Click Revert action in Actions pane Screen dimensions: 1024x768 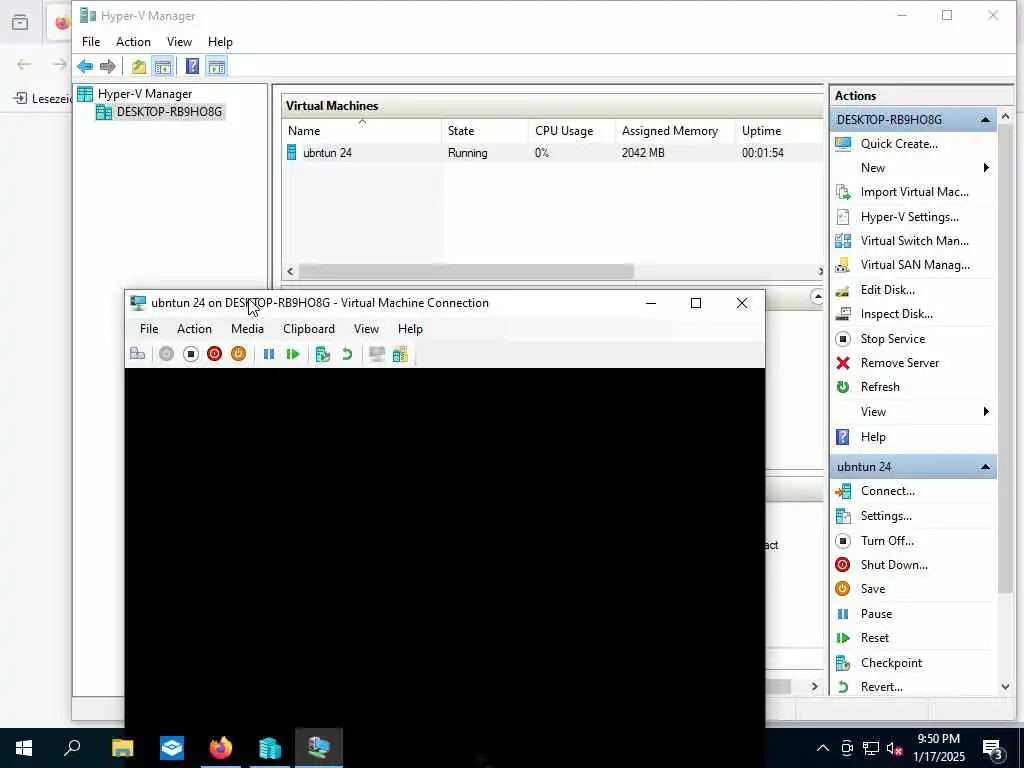pos(881,687)
